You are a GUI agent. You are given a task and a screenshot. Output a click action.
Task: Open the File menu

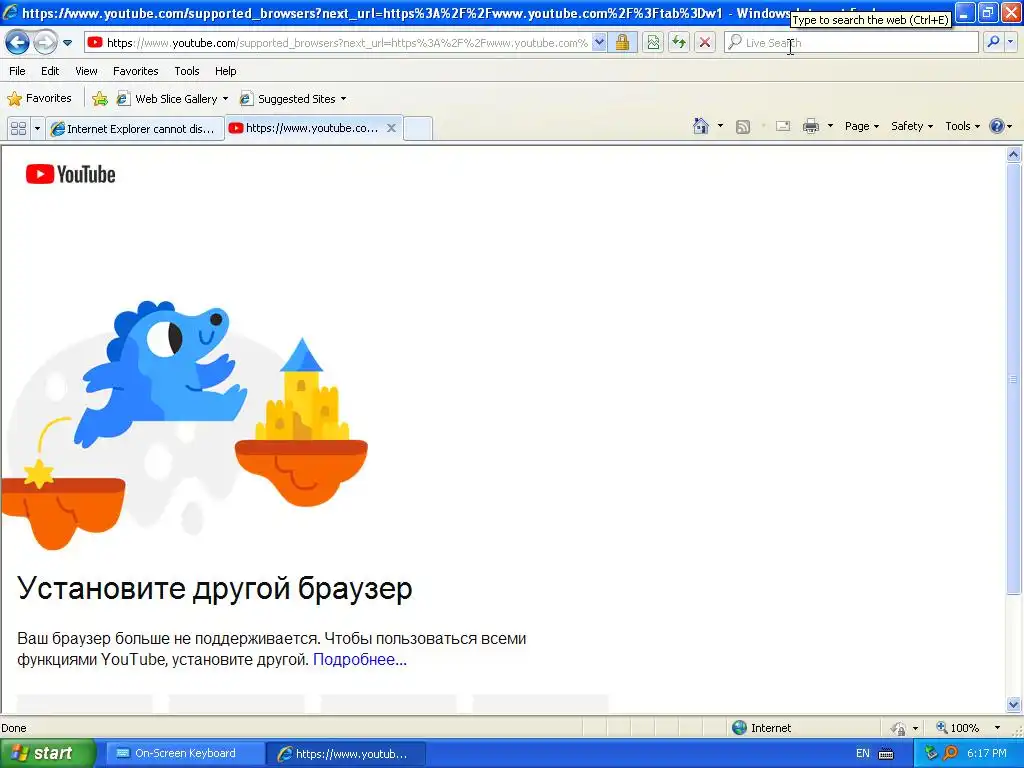coord(18,71)
